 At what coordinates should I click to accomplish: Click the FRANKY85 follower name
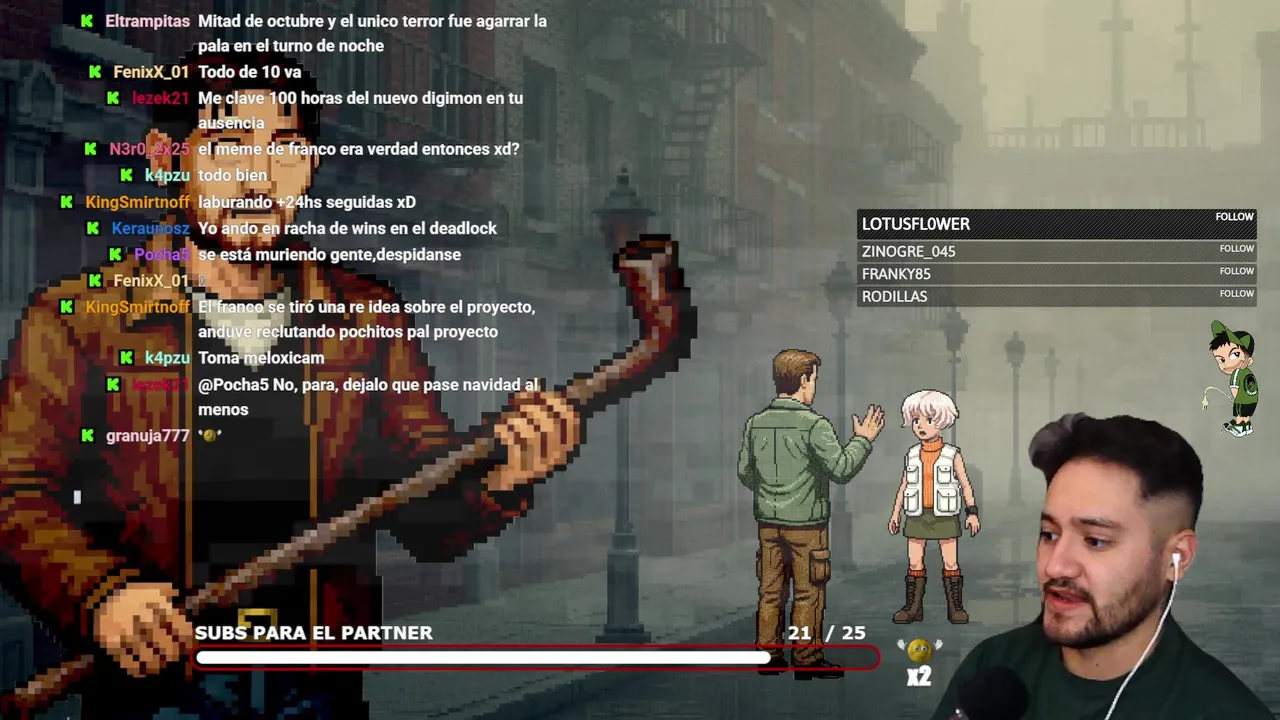pos(896,274)
